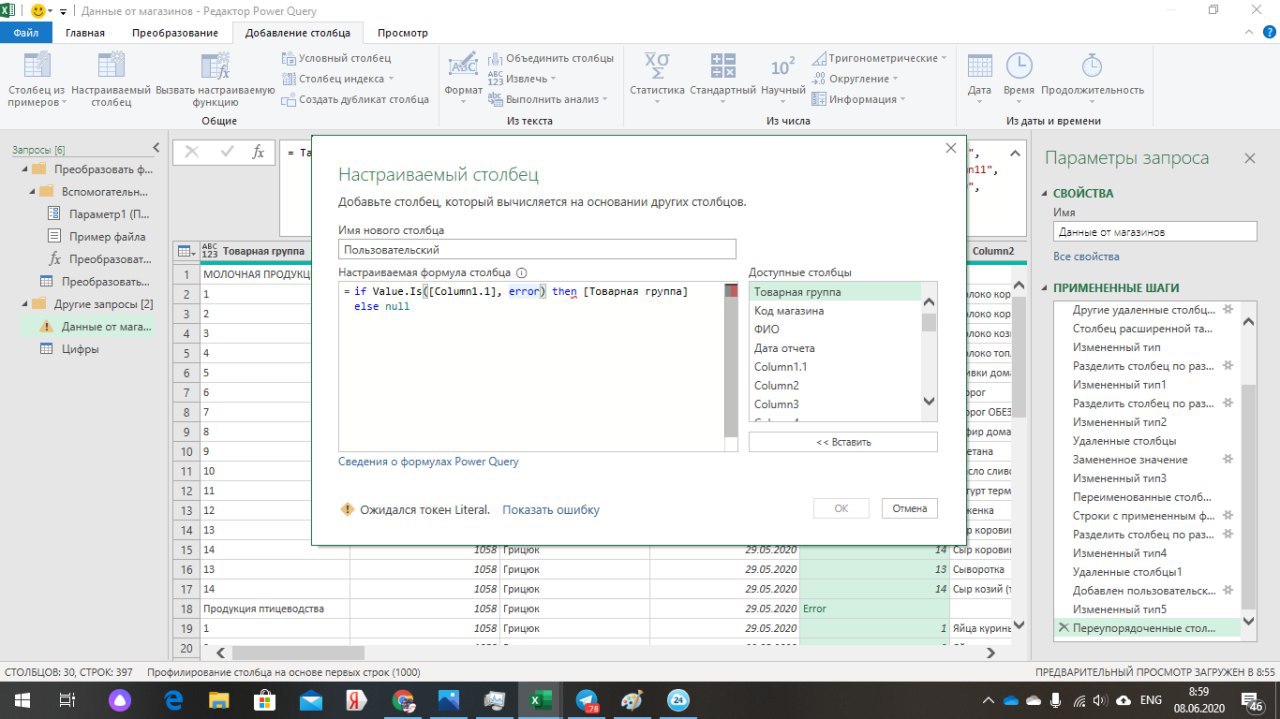Click the Время clock icon
1280x719 pixels.
(1019, 66)
